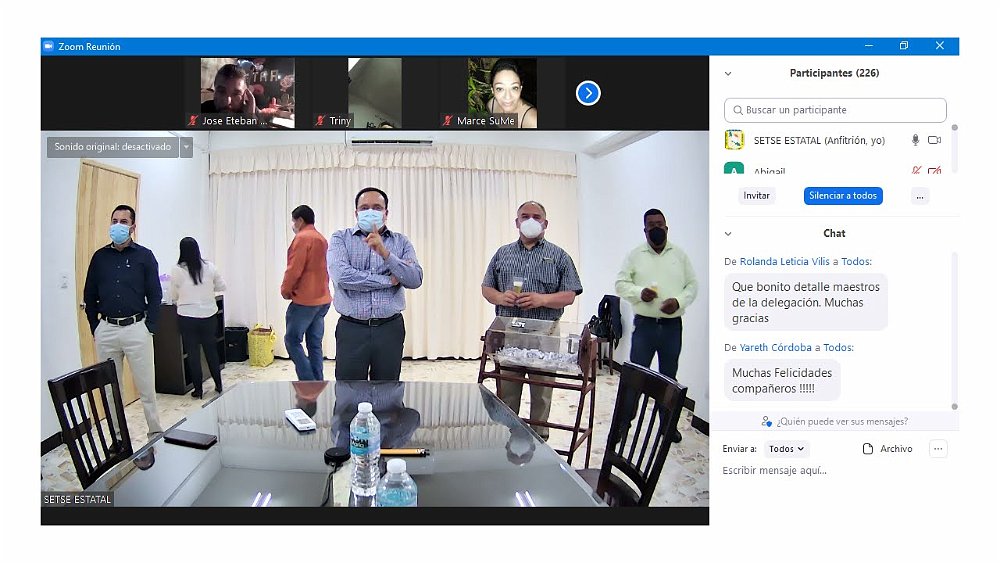1000x563 pixels.
Task: Click '¿Quién puede ver sus mensajes?' link
Action: click(x=835, y=421)
